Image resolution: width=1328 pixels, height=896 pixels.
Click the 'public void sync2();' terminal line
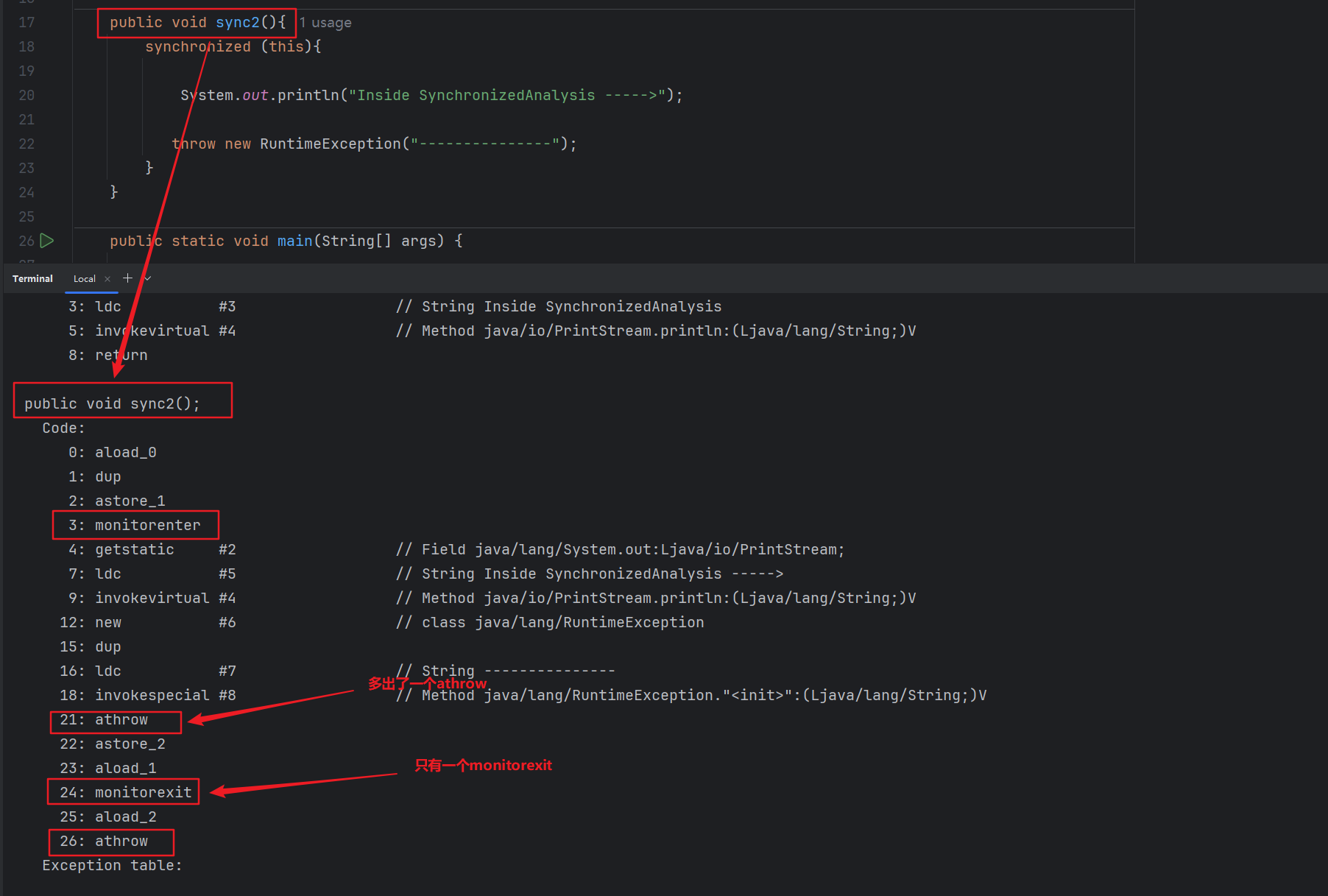click(112, 403)
